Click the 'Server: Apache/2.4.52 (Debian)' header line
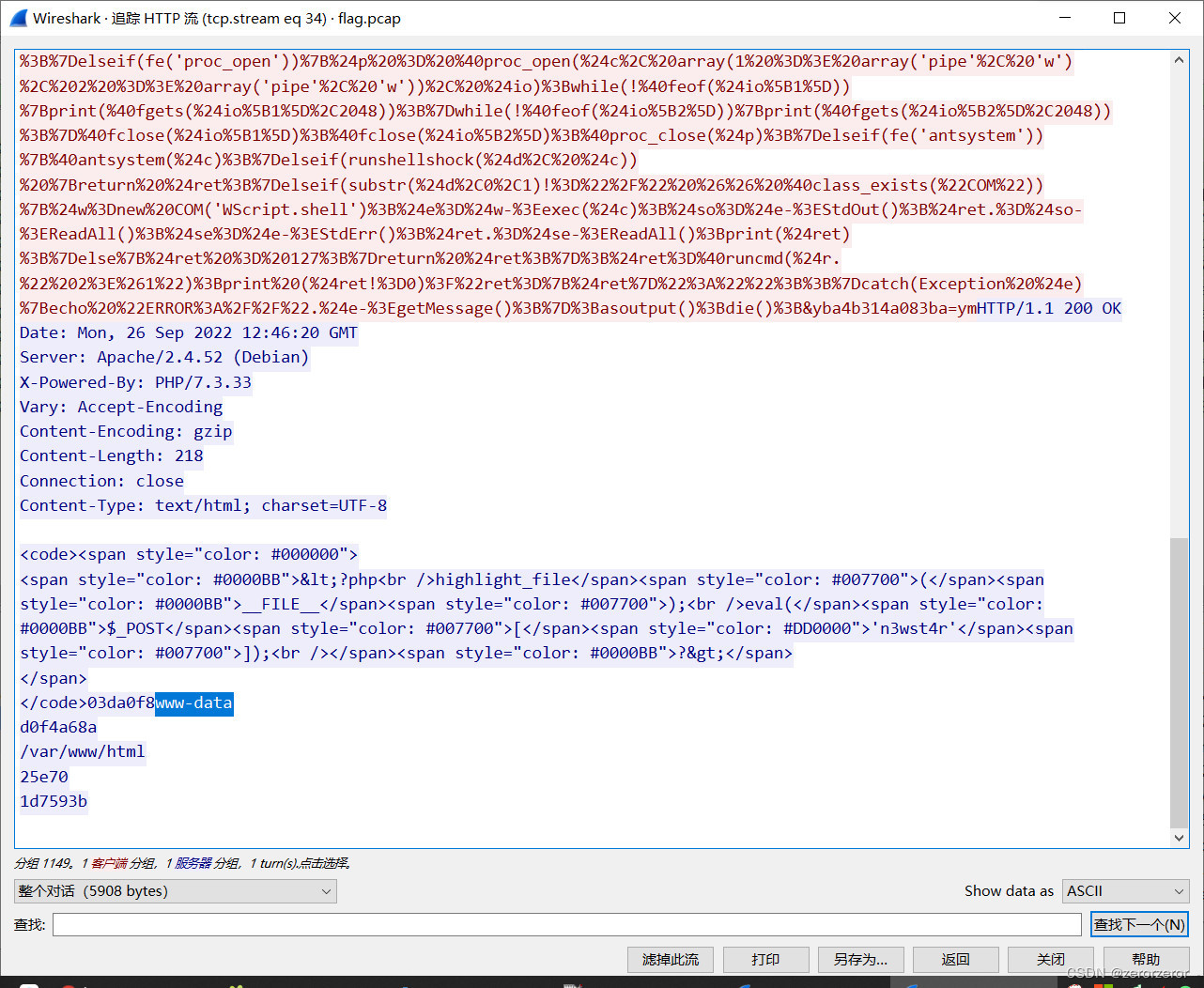1204x988 pixels. tap(164, 358)
